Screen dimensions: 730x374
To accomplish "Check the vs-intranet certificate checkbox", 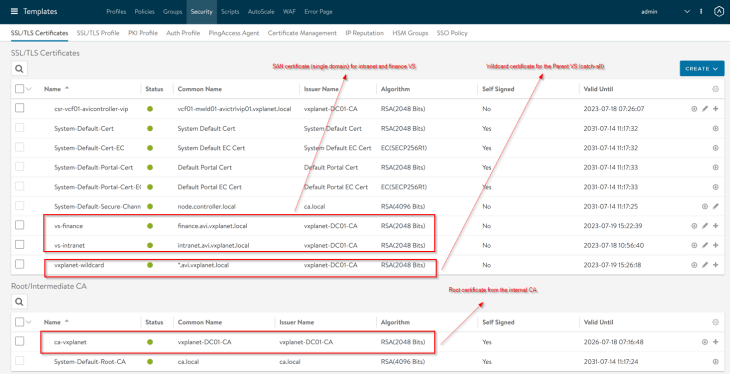I will tap(20, 245).
